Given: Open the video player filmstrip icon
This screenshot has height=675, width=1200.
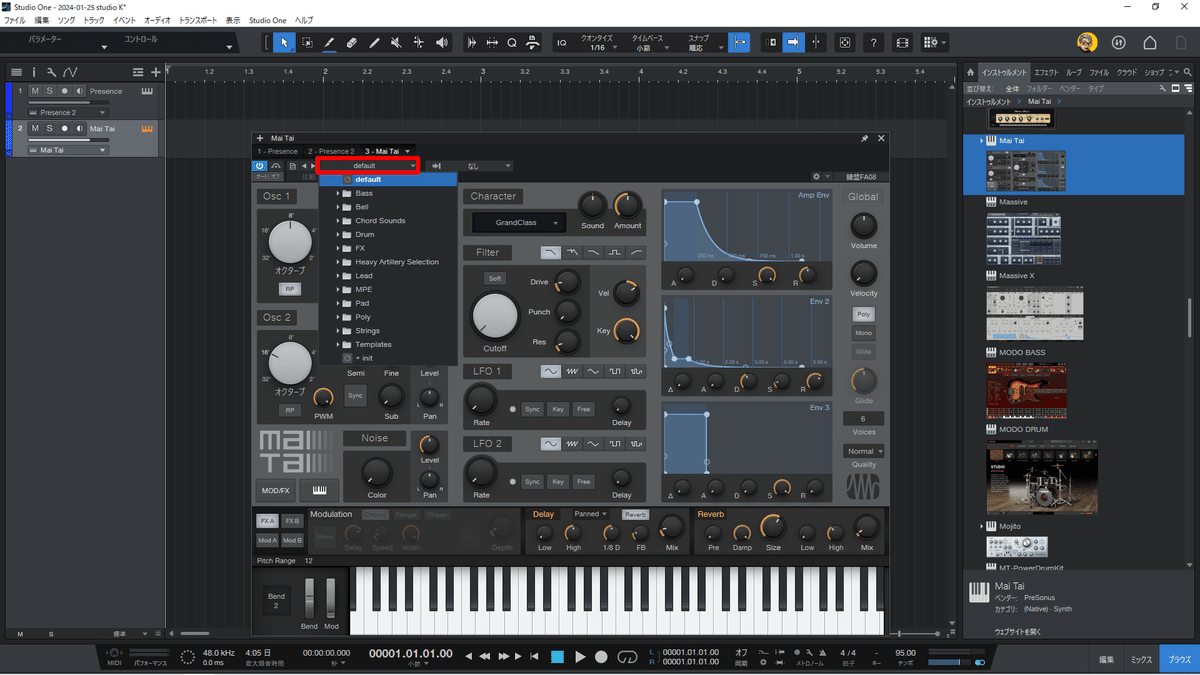Looking at the screenshot, I should click(x=902, y=43).
